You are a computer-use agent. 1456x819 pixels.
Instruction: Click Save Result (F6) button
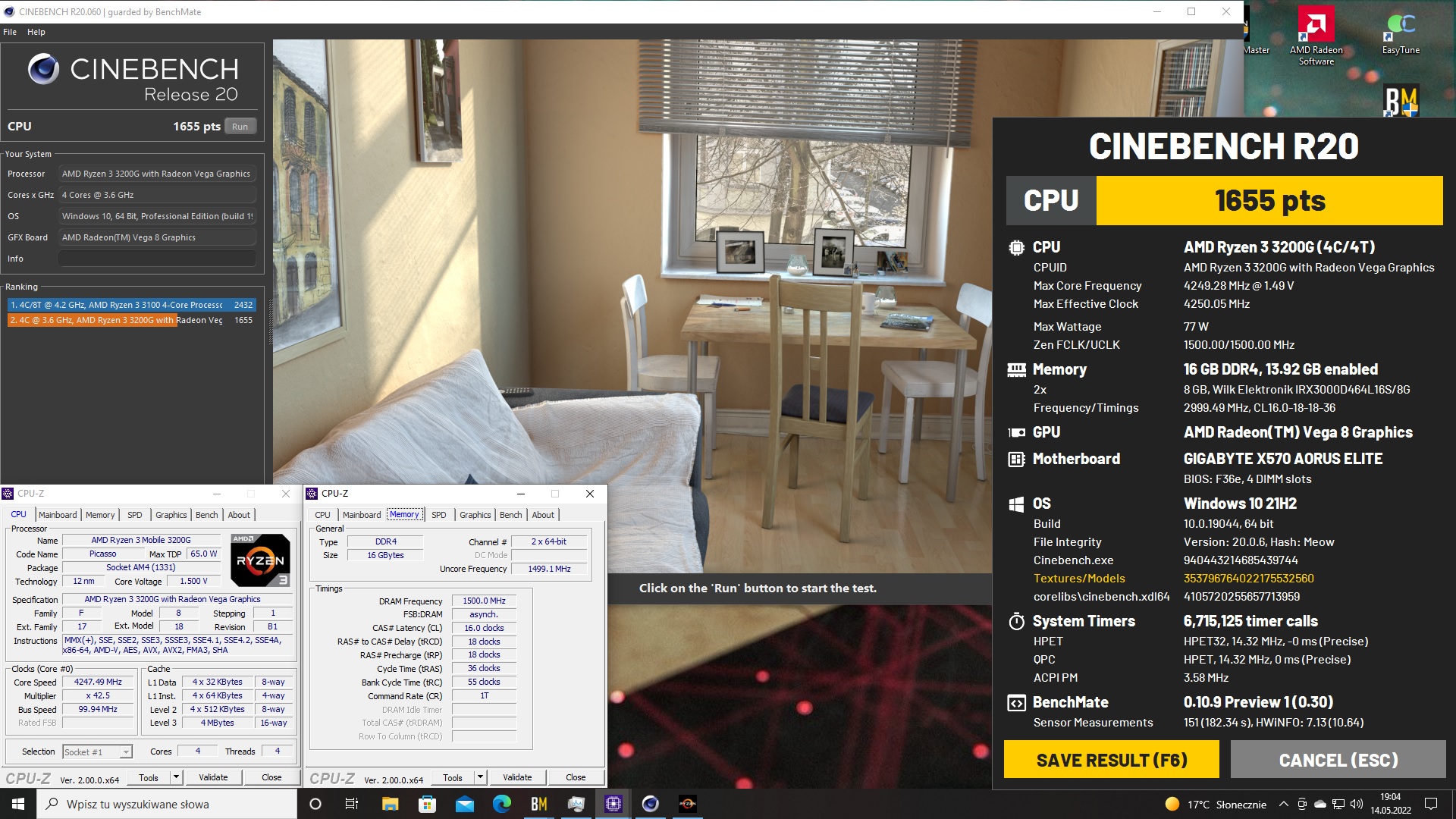pos(1112,760)
